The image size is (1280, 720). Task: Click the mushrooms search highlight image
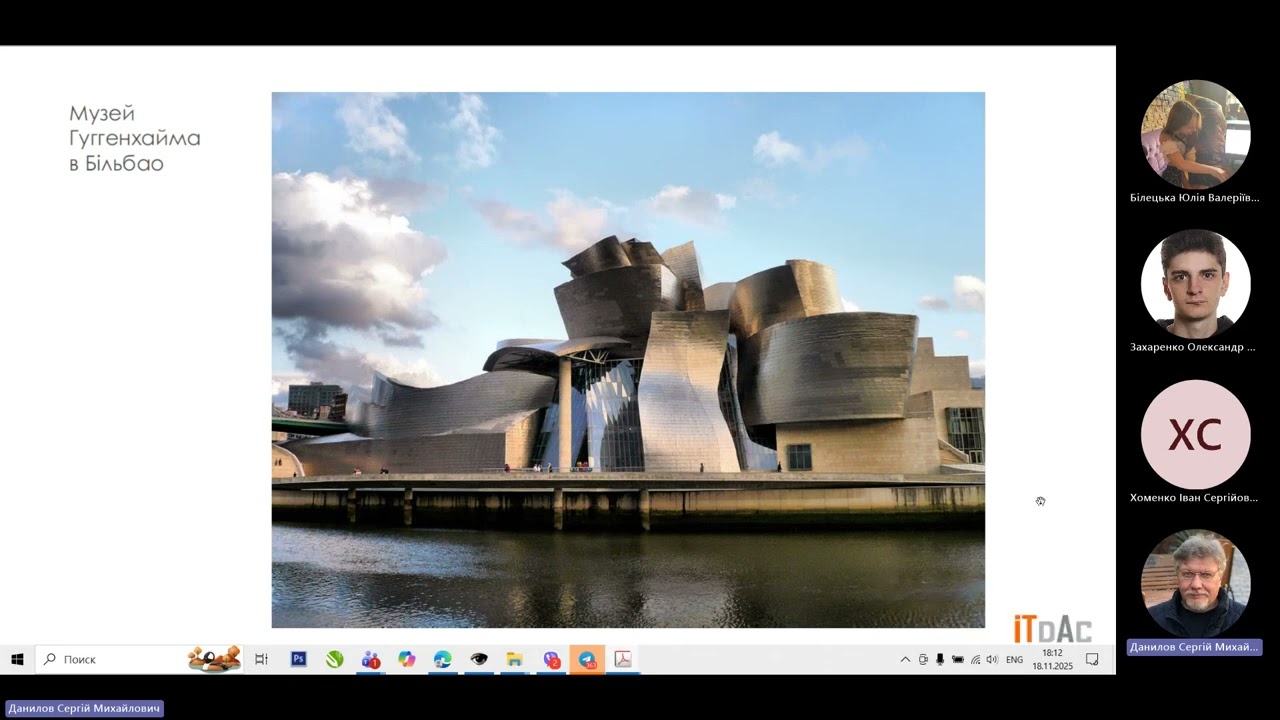pos(214,659)
